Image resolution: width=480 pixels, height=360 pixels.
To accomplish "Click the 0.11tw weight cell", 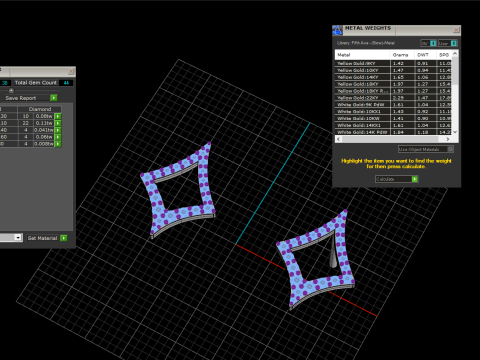I will point(44,123).
